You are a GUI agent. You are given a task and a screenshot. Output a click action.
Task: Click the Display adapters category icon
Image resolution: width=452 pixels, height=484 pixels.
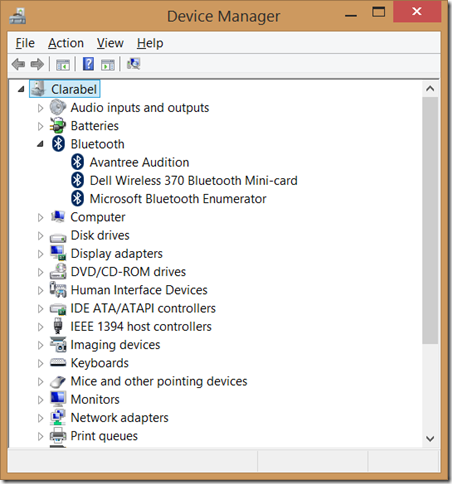[x=58, y=253]
